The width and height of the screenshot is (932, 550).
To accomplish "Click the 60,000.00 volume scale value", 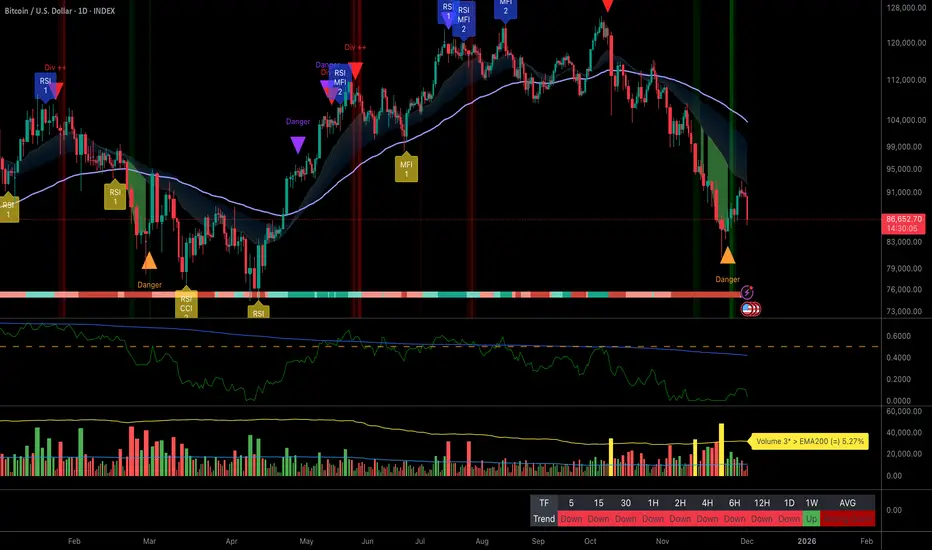I will (x=903, y=411).
